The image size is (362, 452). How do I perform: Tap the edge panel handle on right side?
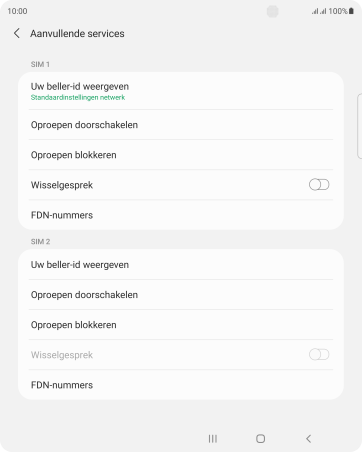click(359, 126)
